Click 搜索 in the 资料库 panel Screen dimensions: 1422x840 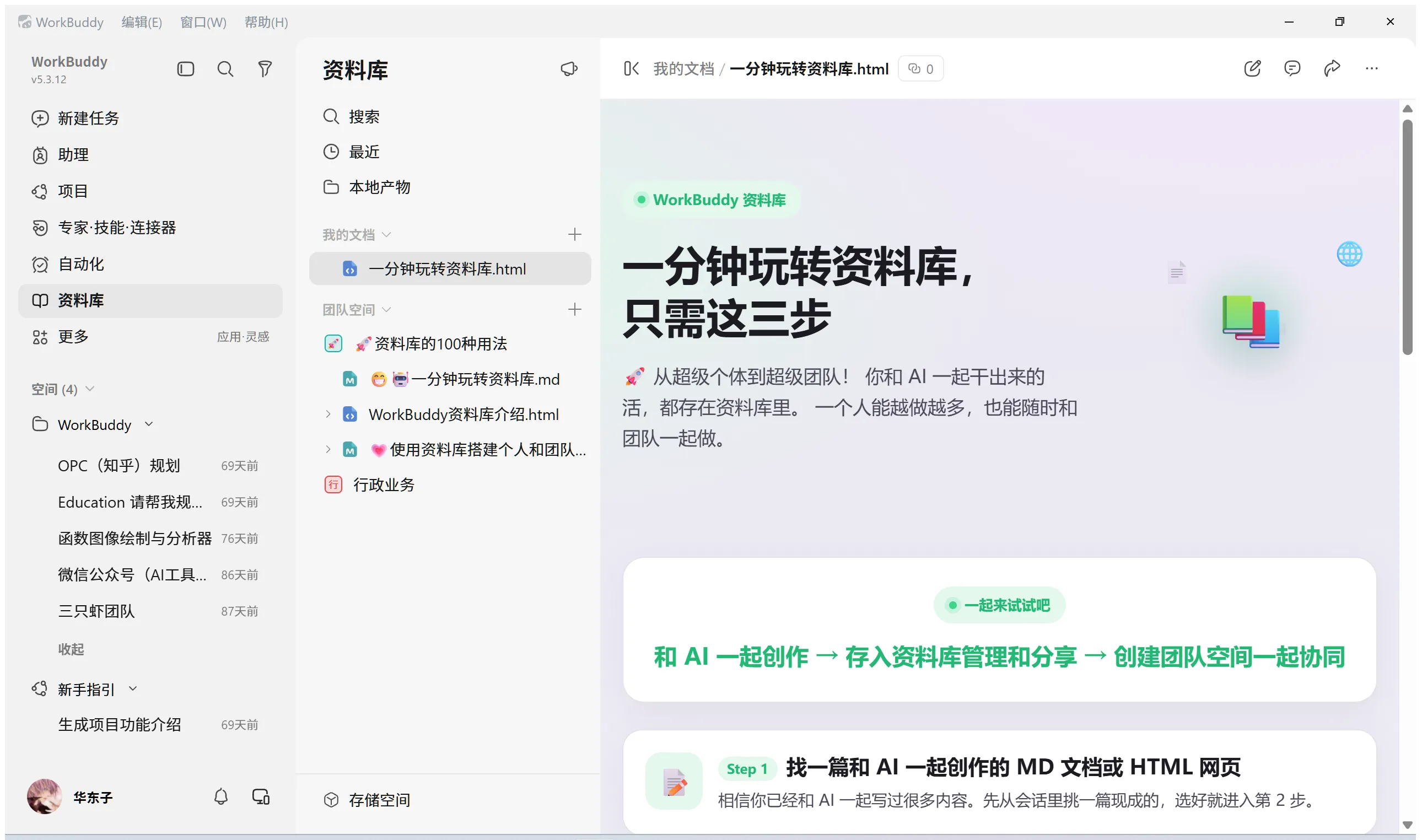click(x=450, y=117)
